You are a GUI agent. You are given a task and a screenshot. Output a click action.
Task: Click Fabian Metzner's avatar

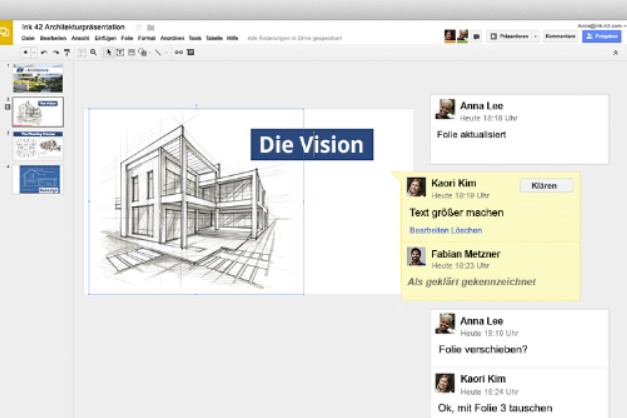(416, 256)
